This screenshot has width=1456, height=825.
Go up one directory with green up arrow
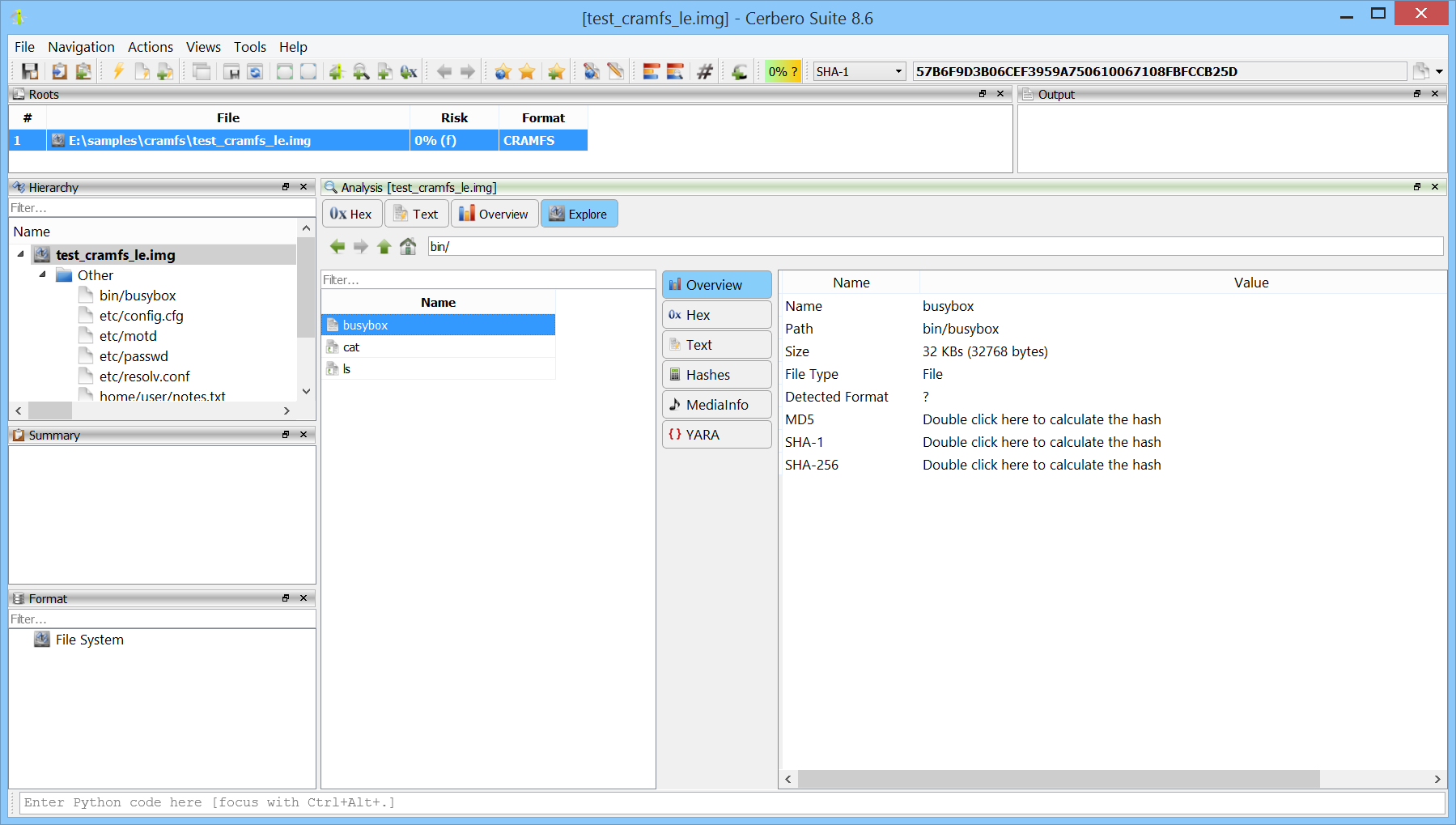click(384, 246)
